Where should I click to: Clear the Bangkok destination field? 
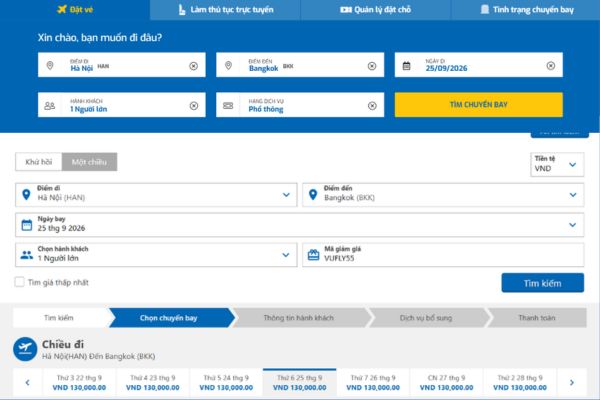click(x=372, y=66)
